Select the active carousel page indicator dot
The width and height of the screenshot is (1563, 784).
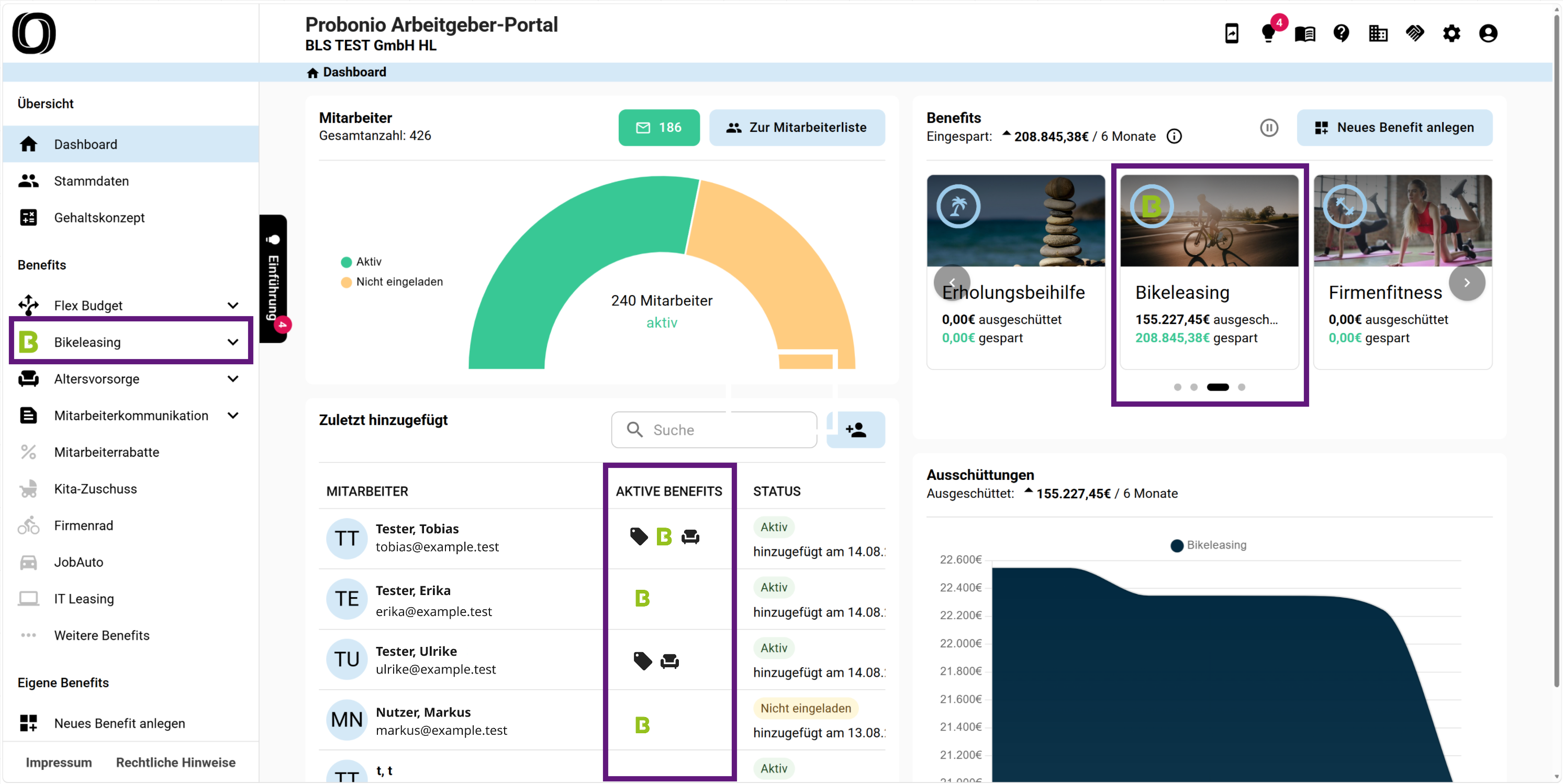[1217, 387]
